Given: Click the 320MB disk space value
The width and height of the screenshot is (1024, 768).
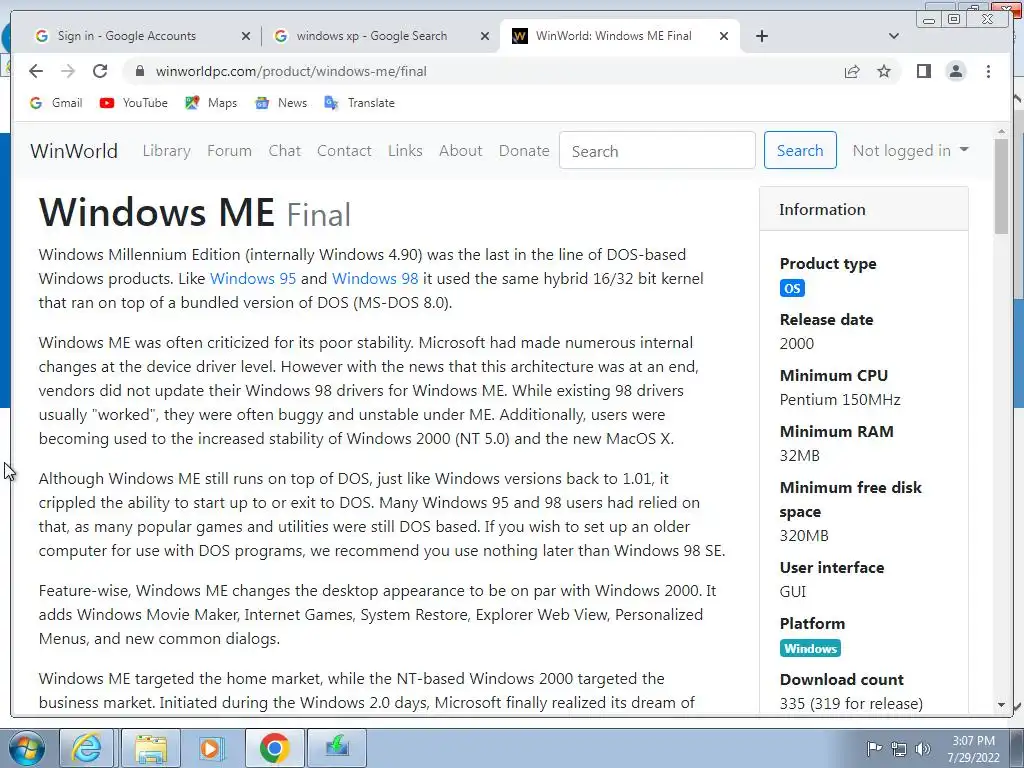Looking at the screenshot, I should click(x=804, y=536).
